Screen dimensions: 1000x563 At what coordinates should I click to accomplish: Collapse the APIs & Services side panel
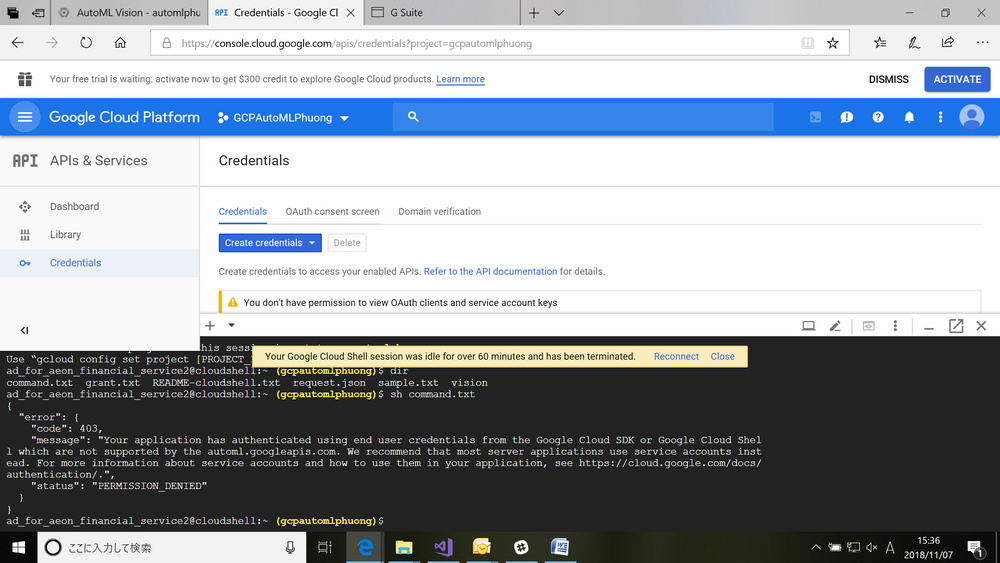(x=25, y=330)
